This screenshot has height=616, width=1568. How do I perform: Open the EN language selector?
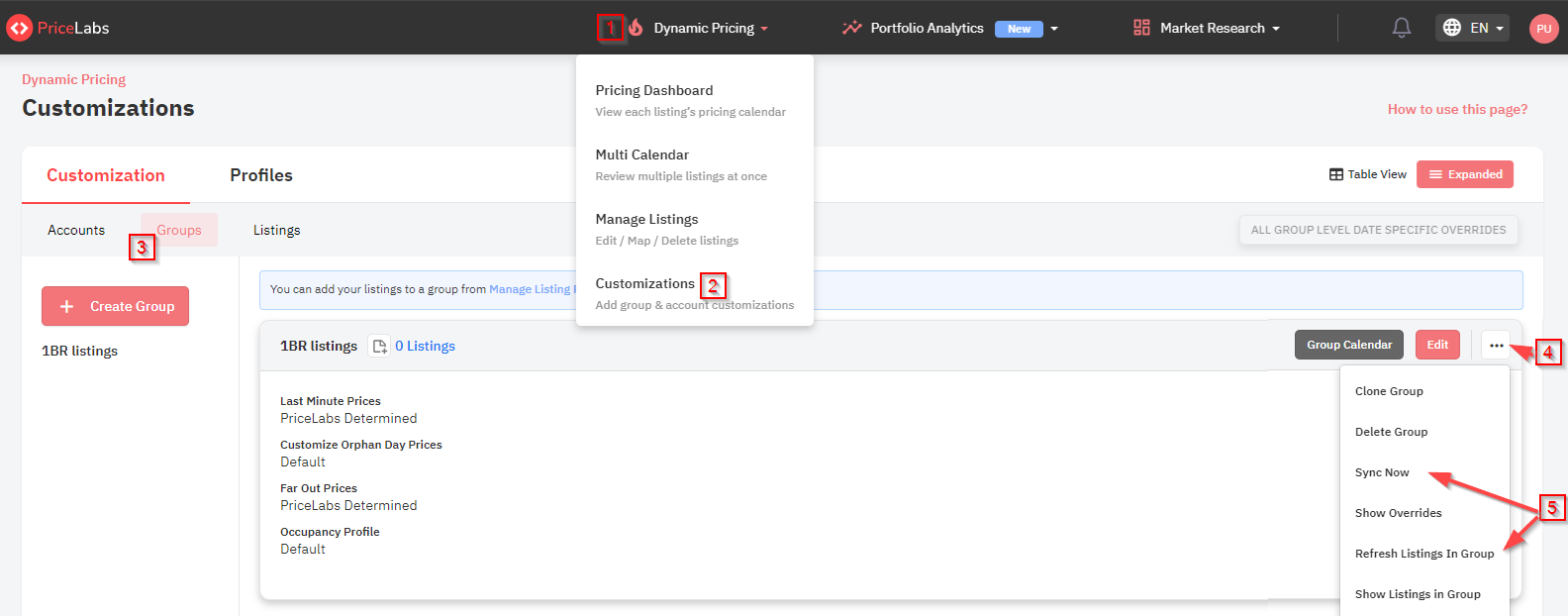(1472, 28)
